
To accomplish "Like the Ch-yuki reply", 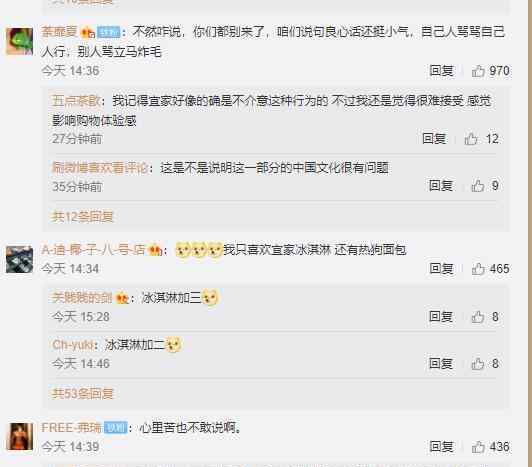I will (478, 363).
